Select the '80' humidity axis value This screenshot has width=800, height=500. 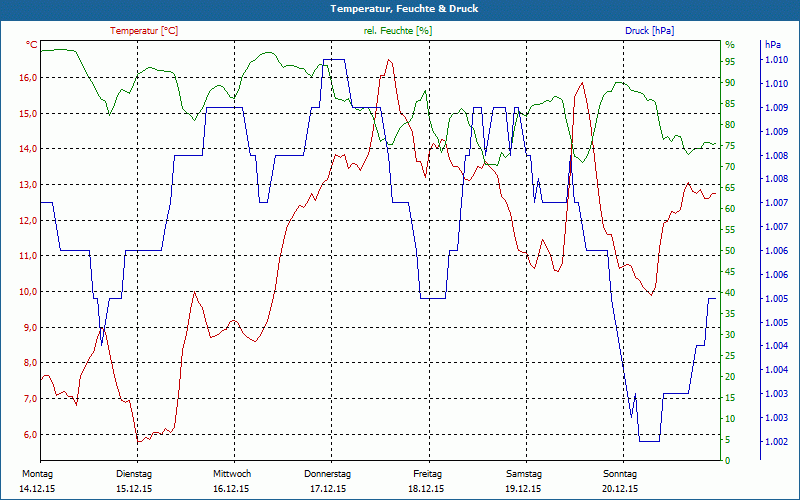730,124
